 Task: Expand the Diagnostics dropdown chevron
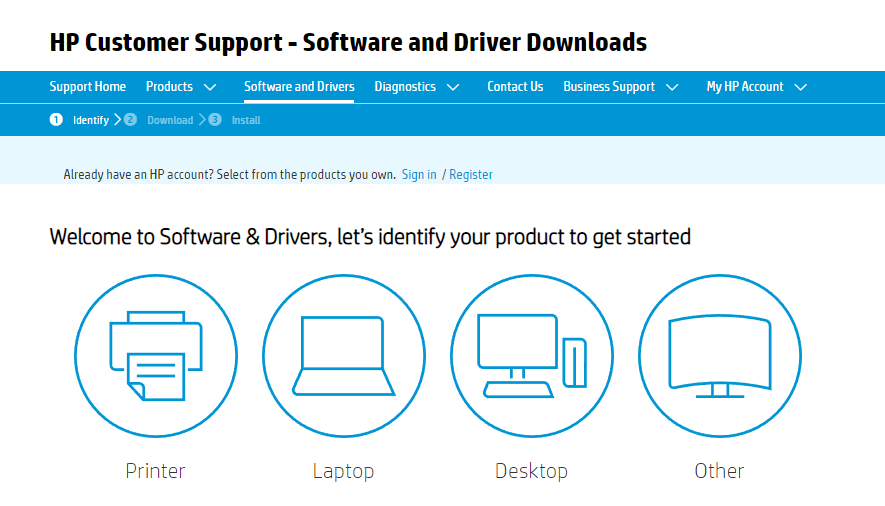[x=453, y=87]
